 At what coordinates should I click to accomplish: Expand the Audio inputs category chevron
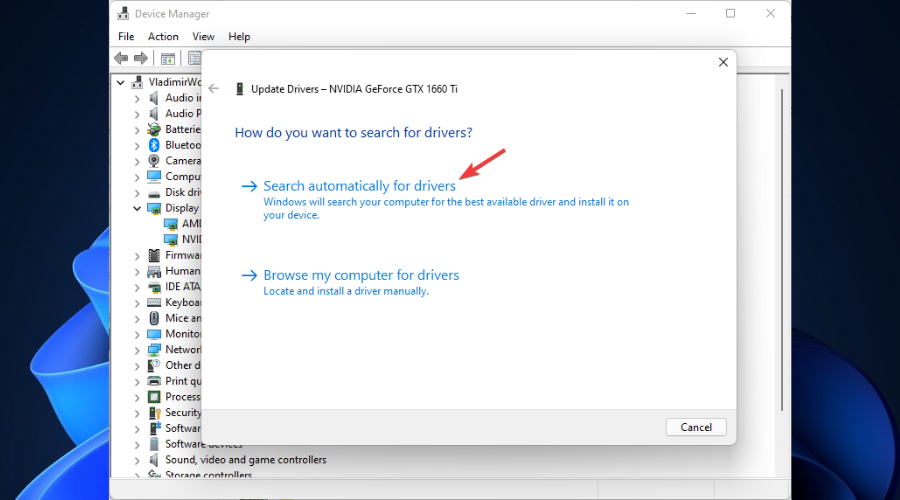[137, 99]
